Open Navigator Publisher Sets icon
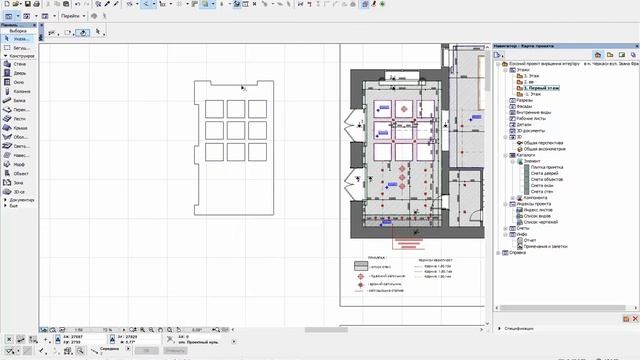Image resolution: width=640 pixels, height=360 pixels. tap(633, 55)
